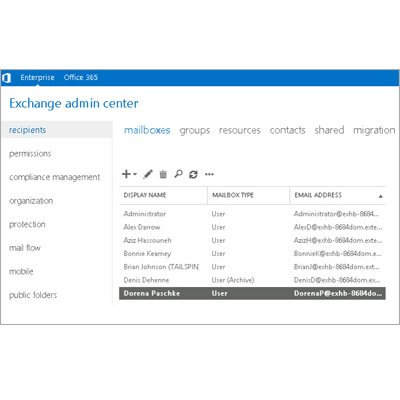Go to permissions in left navigation
This screenshot has height=400, width=400.
click(30, 154)
